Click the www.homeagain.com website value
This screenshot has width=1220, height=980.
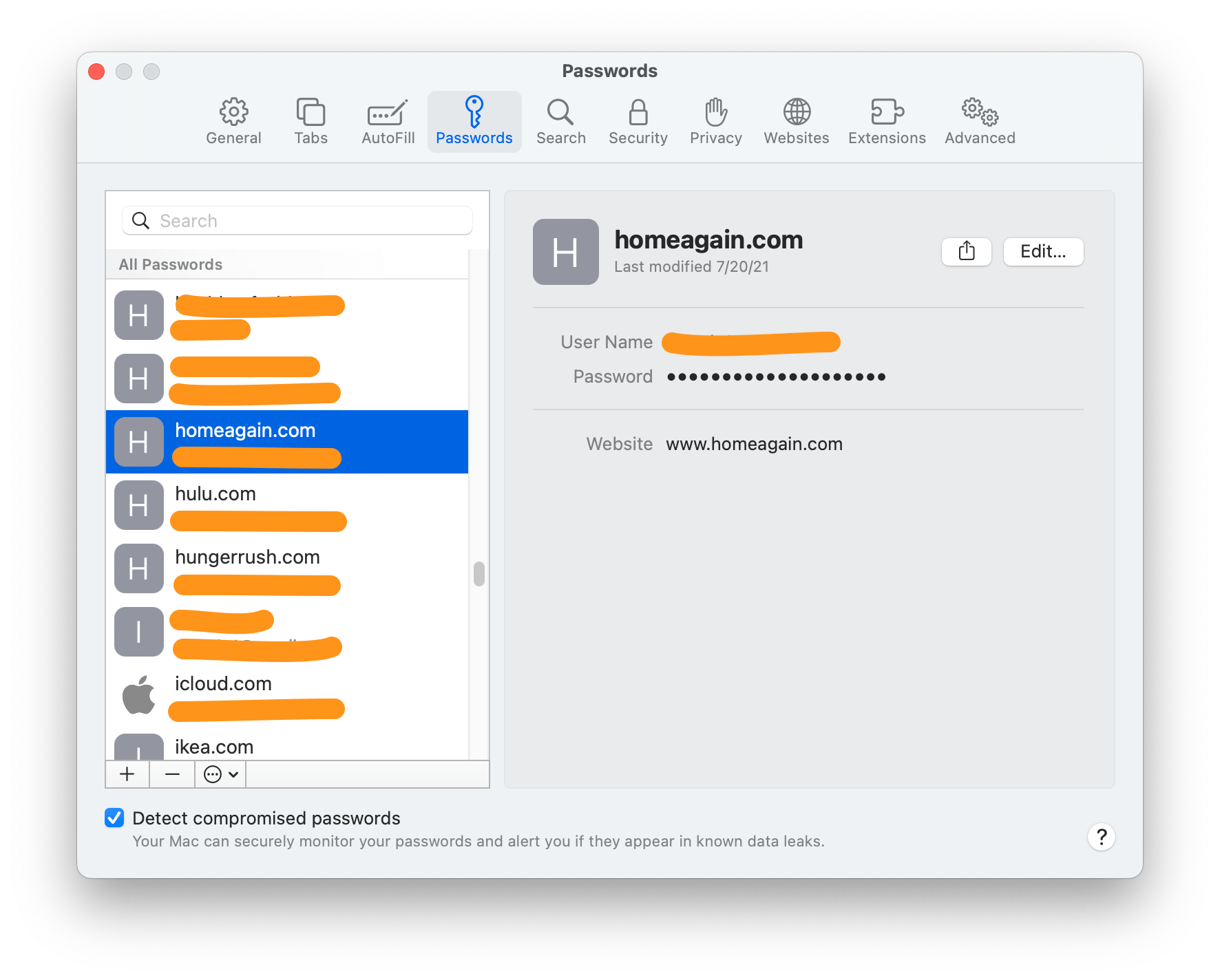click(x=754, y=444)
